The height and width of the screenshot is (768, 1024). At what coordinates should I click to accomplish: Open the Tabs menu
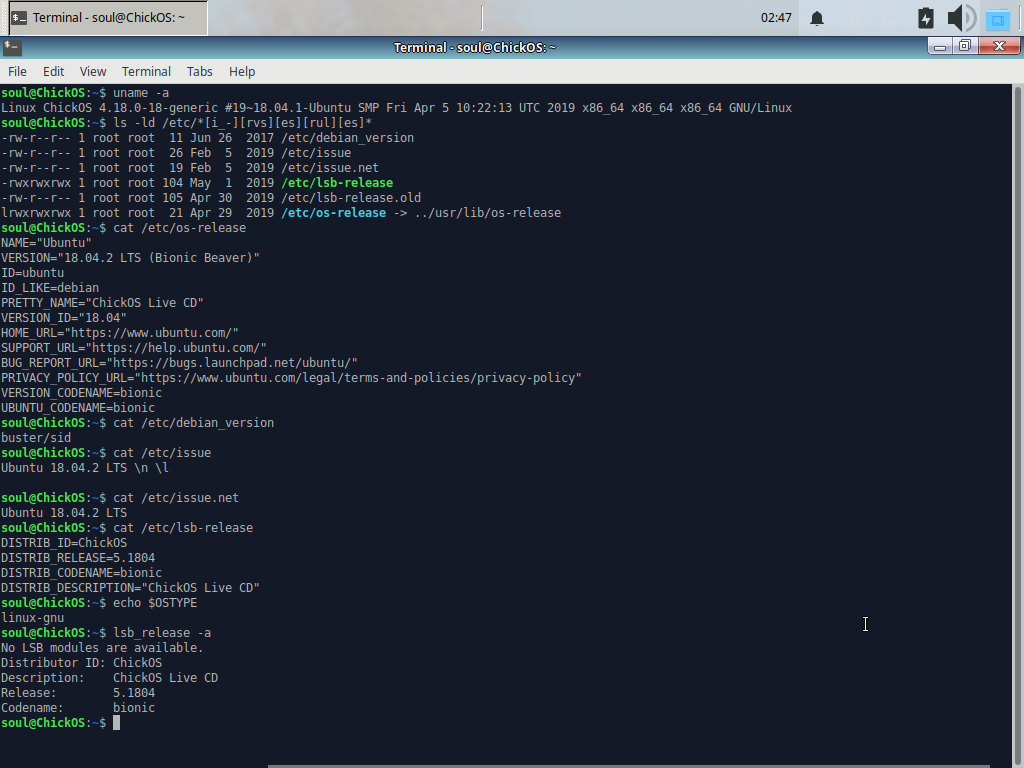tap(200, 71)
